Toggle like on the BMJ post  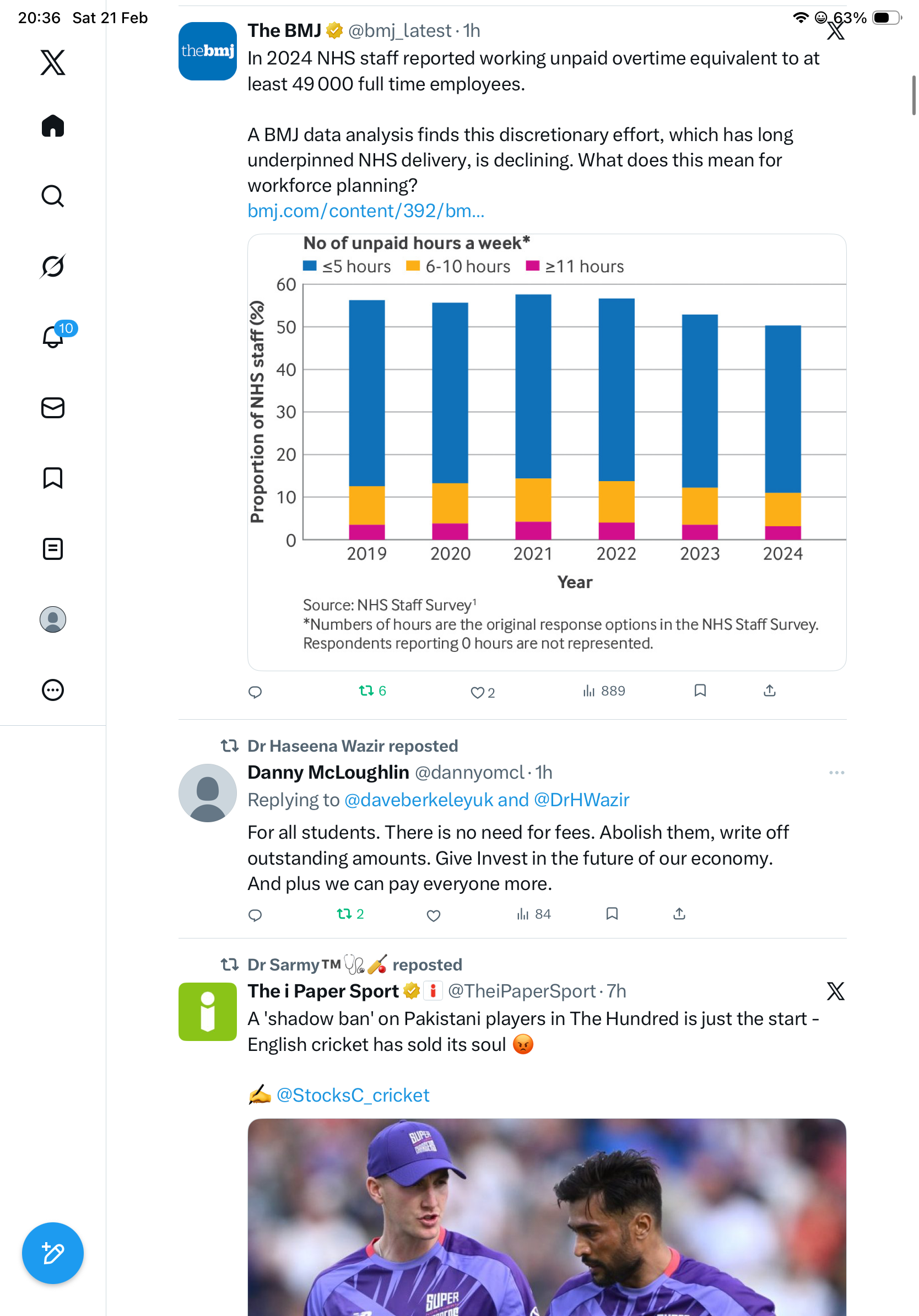pos(477,692)
